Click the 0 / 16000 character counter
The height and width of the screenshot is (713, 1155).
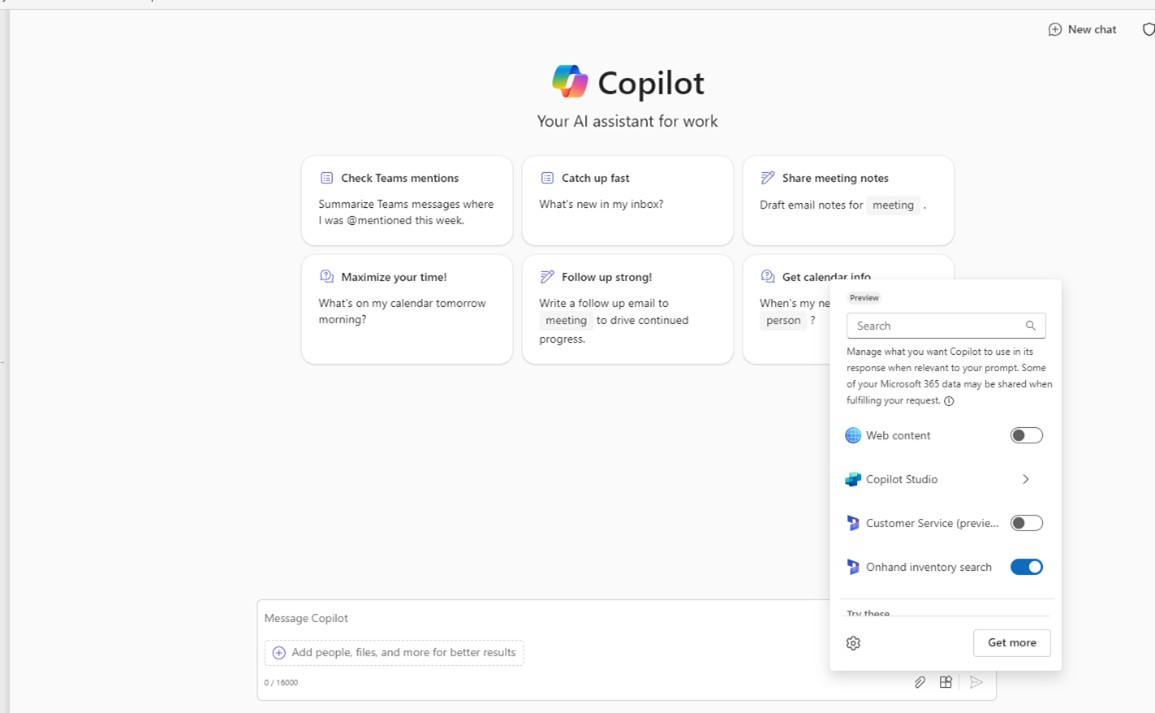281,683
